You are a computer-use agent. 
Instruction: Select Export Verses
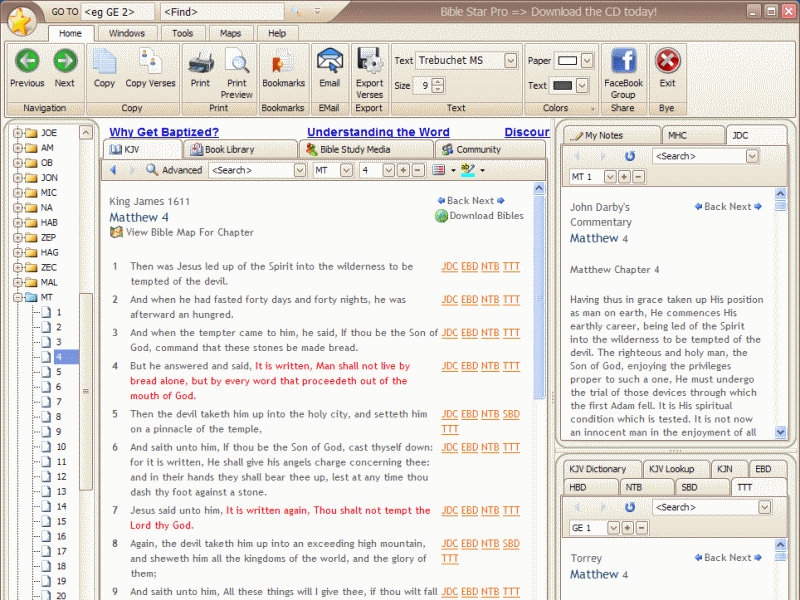pyautogui.click(x=369, y=63)
